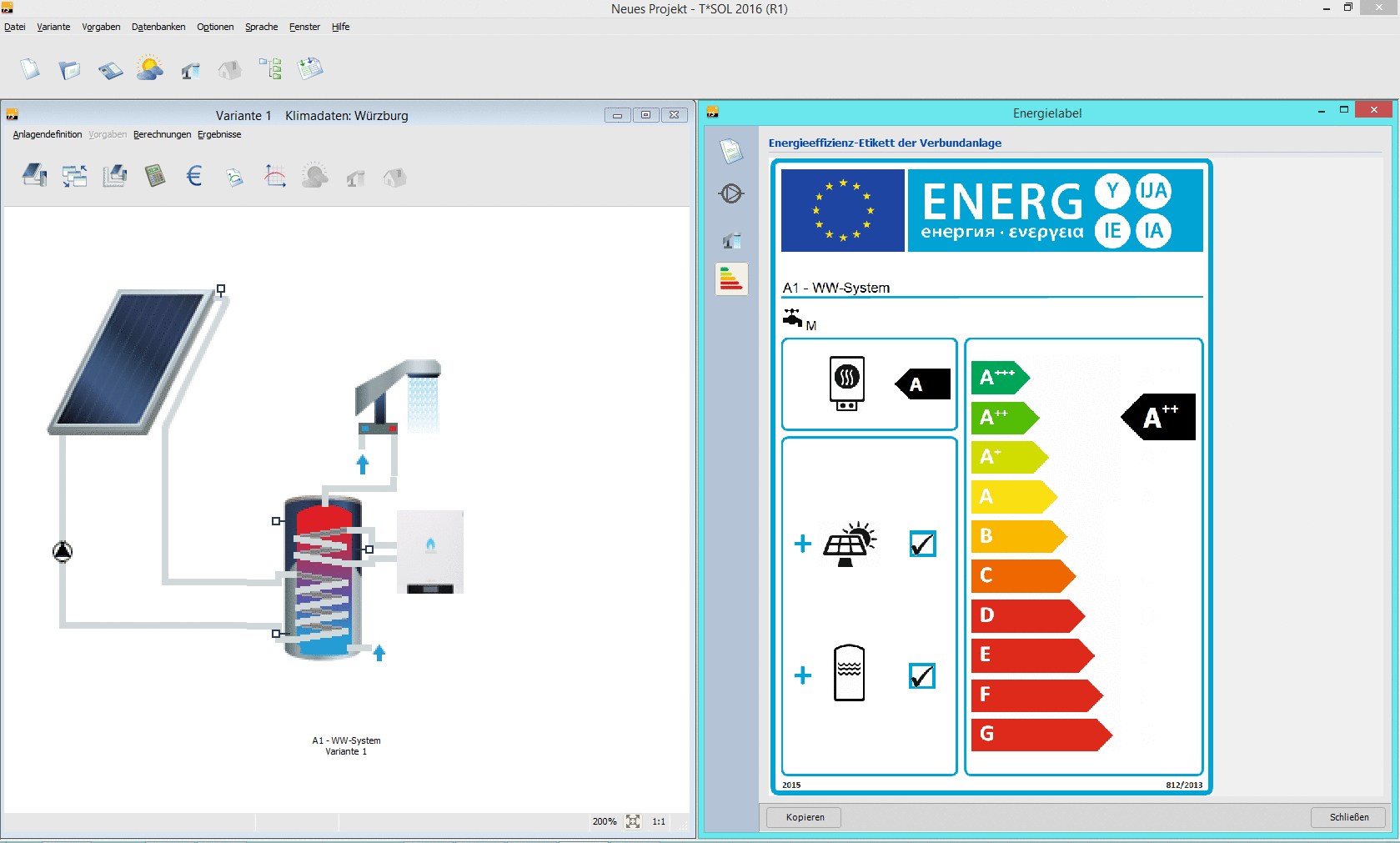The height and width of the screenshot is (843, 1400).
Task: Click the fit-to-window icon in status bar
Action: pyautogui.click(x=632, y=821)
